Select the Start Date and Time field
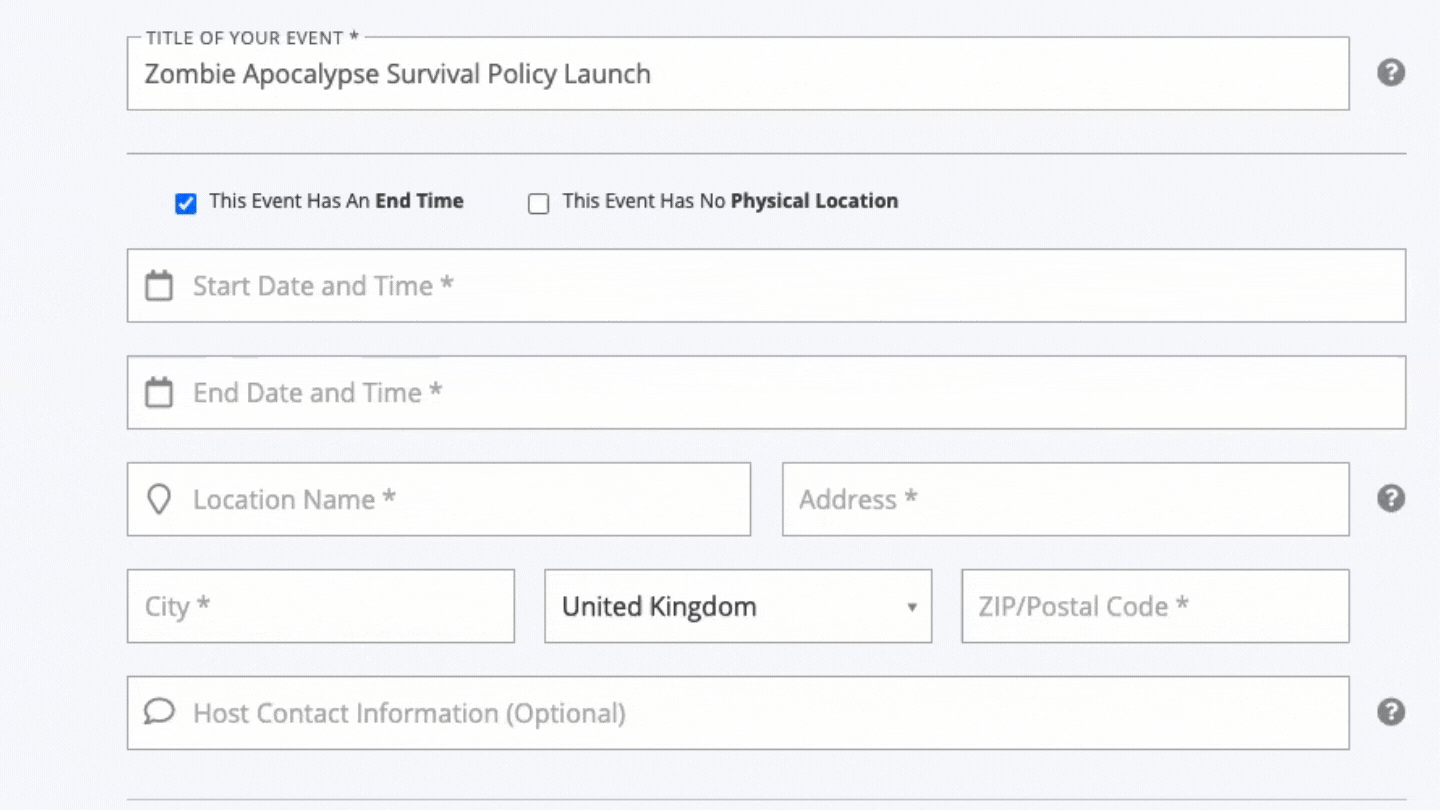 (x=766, y=286)
